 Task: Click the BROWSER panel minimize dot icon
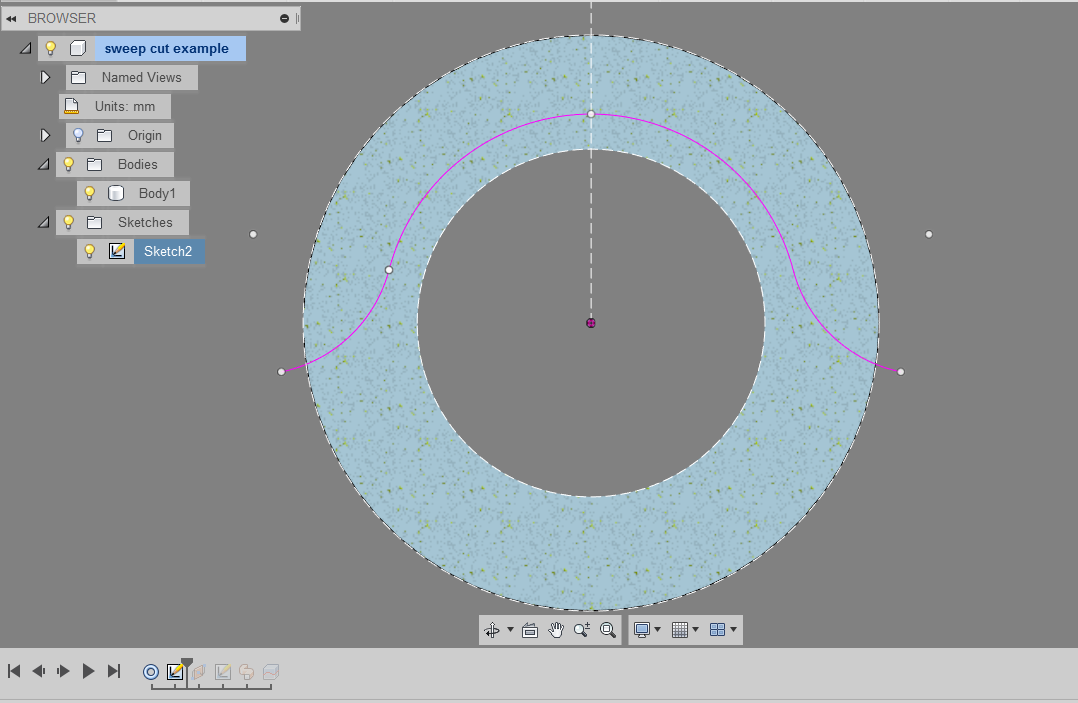(284, 19)
